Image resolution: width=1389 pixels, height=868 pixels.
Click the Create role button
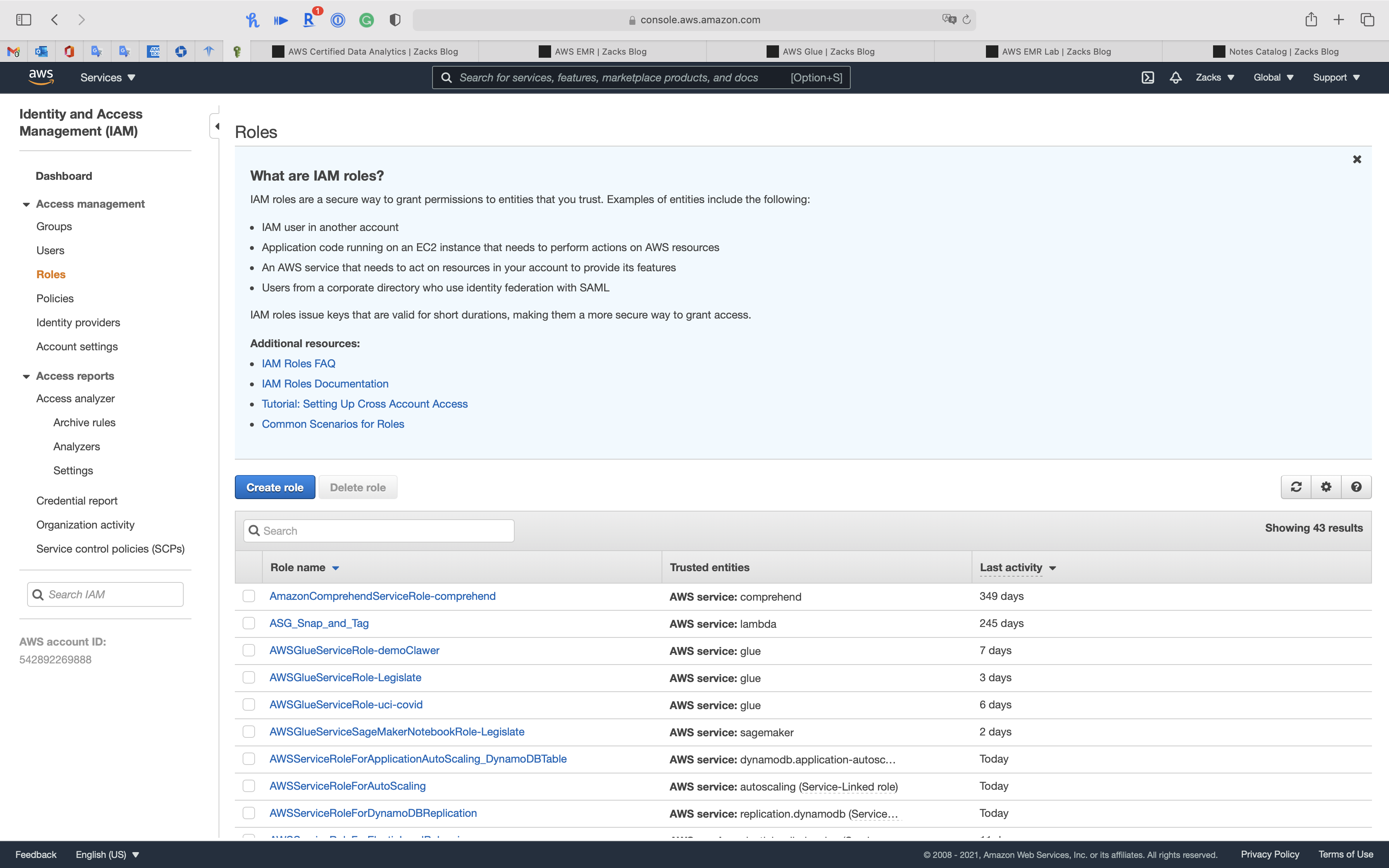tap(274, 487)
